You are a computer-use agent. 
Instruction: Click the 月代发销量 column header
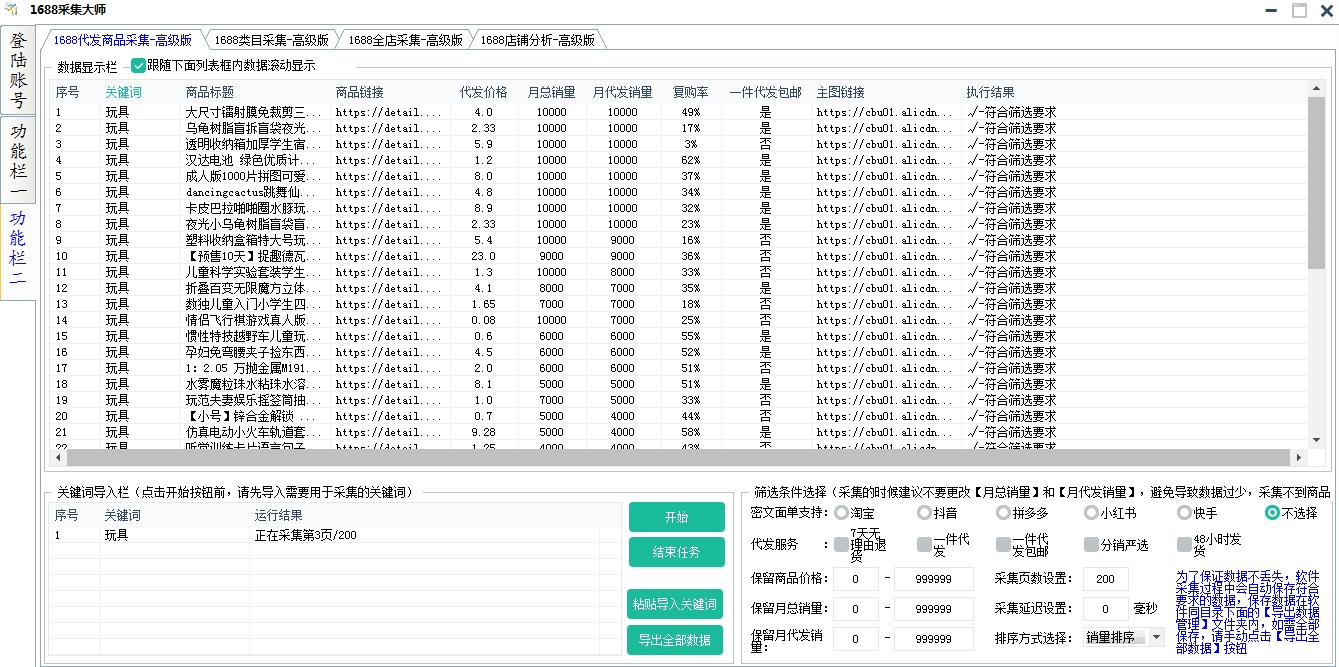click(623, 92)
